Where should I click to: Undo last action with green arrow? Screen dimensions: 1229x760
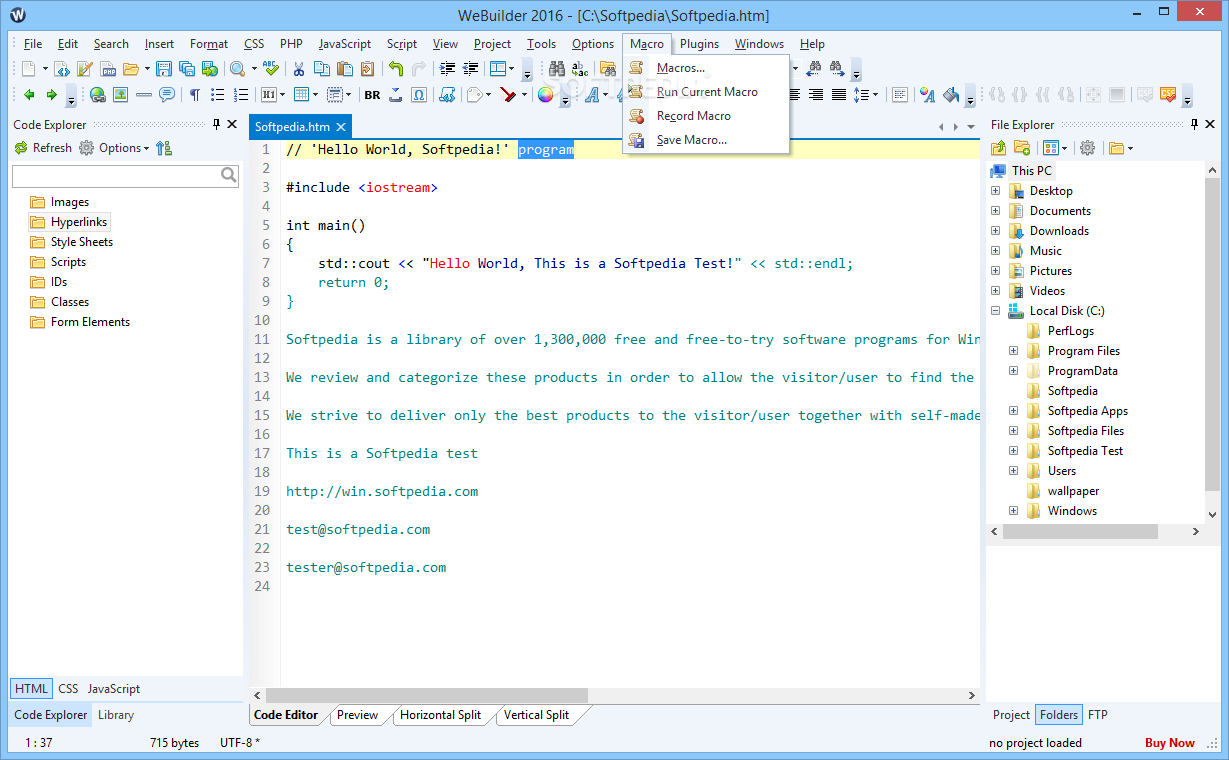click(x=396, y=69)
